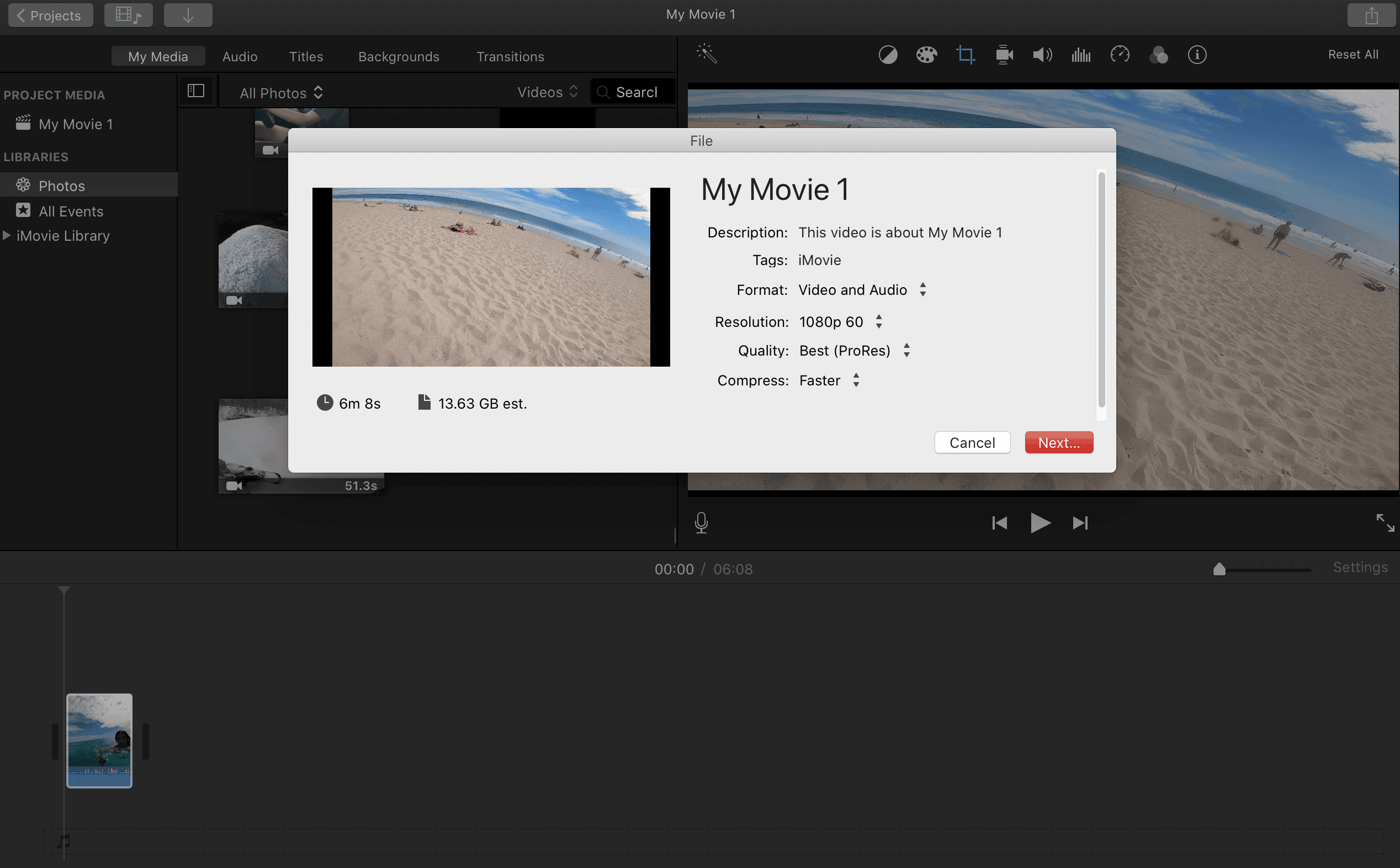Open the noise reduction equalizer icon
Screen dimensions: 1400x868
[1081, 55]
